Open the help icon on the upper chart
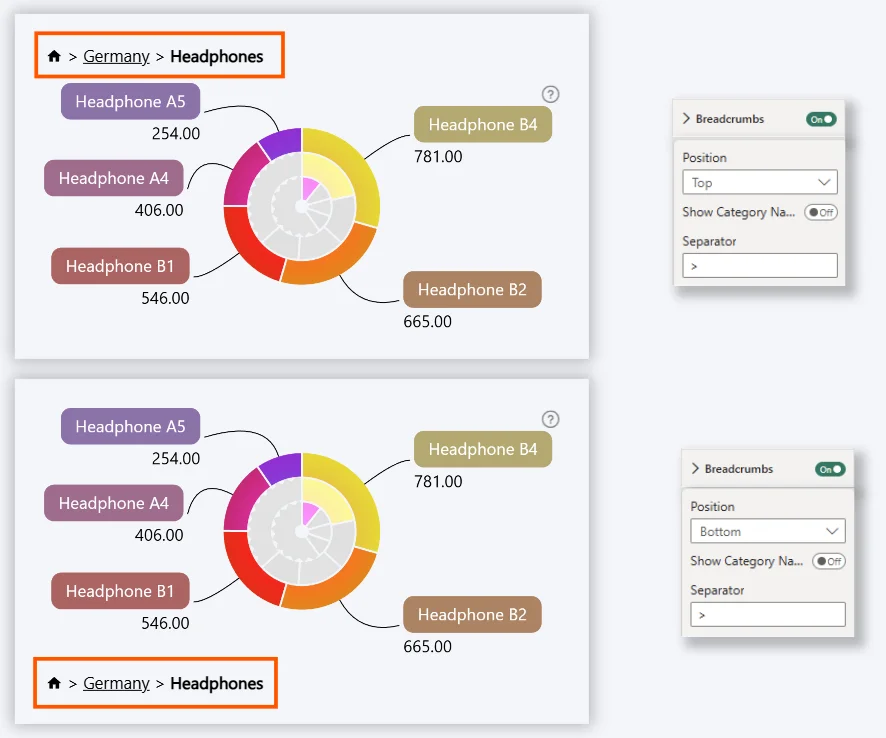Image resolution: width=886 pixels, height=738 pixels. (550, 94)
